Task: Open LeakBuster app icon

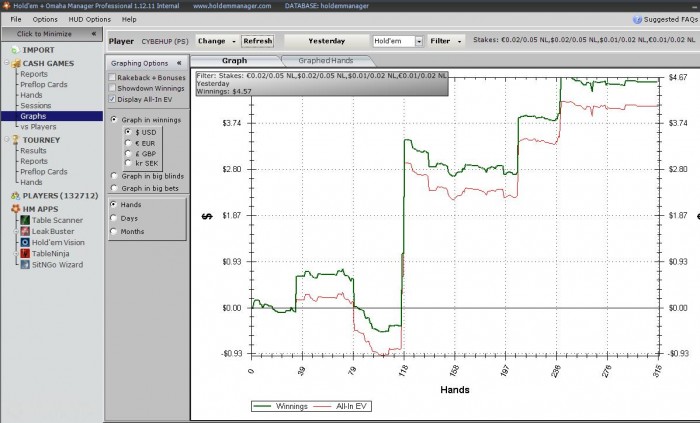Action: 25,231
